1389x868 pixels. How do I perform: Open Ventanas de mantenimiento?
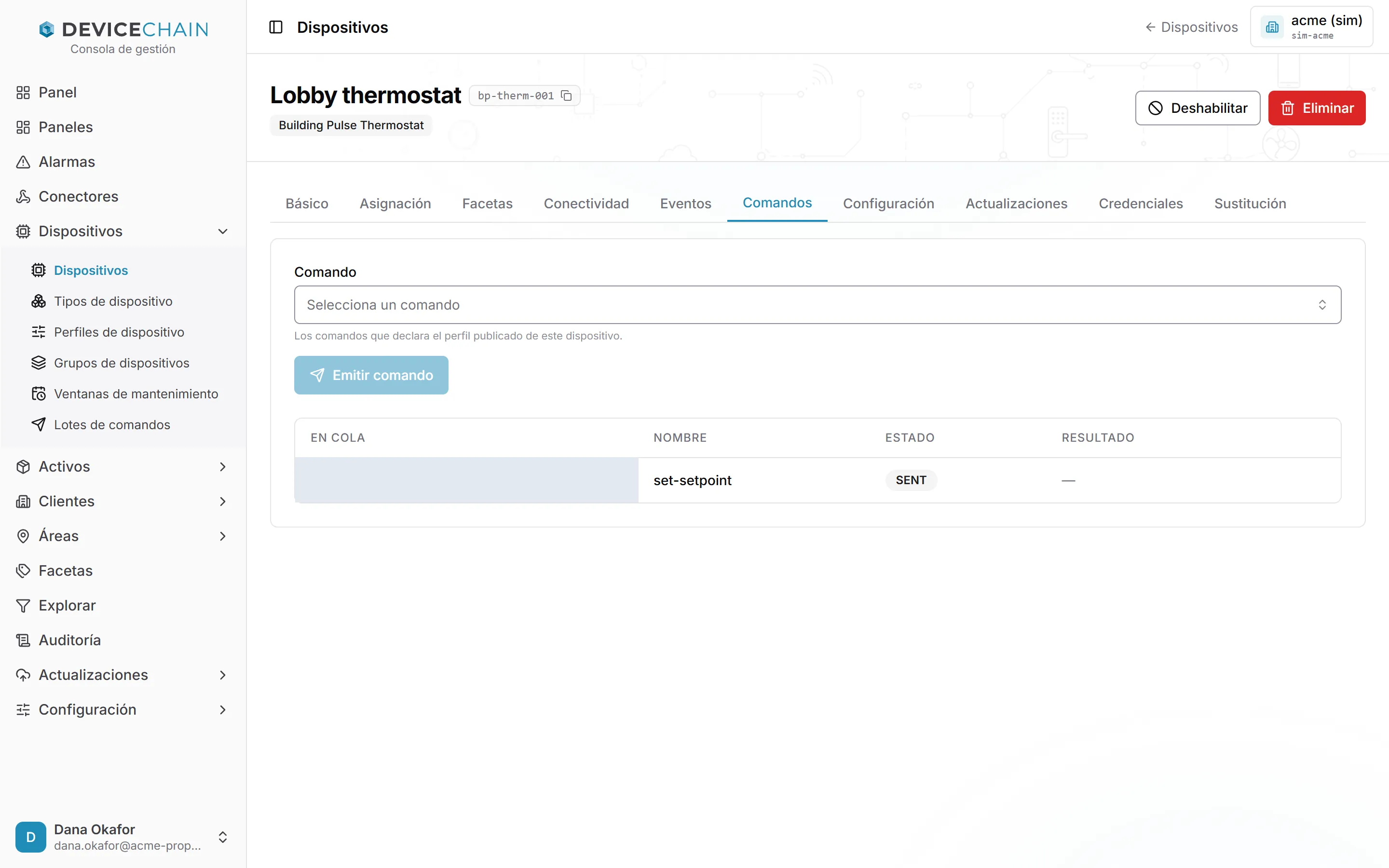click(131, 394)
